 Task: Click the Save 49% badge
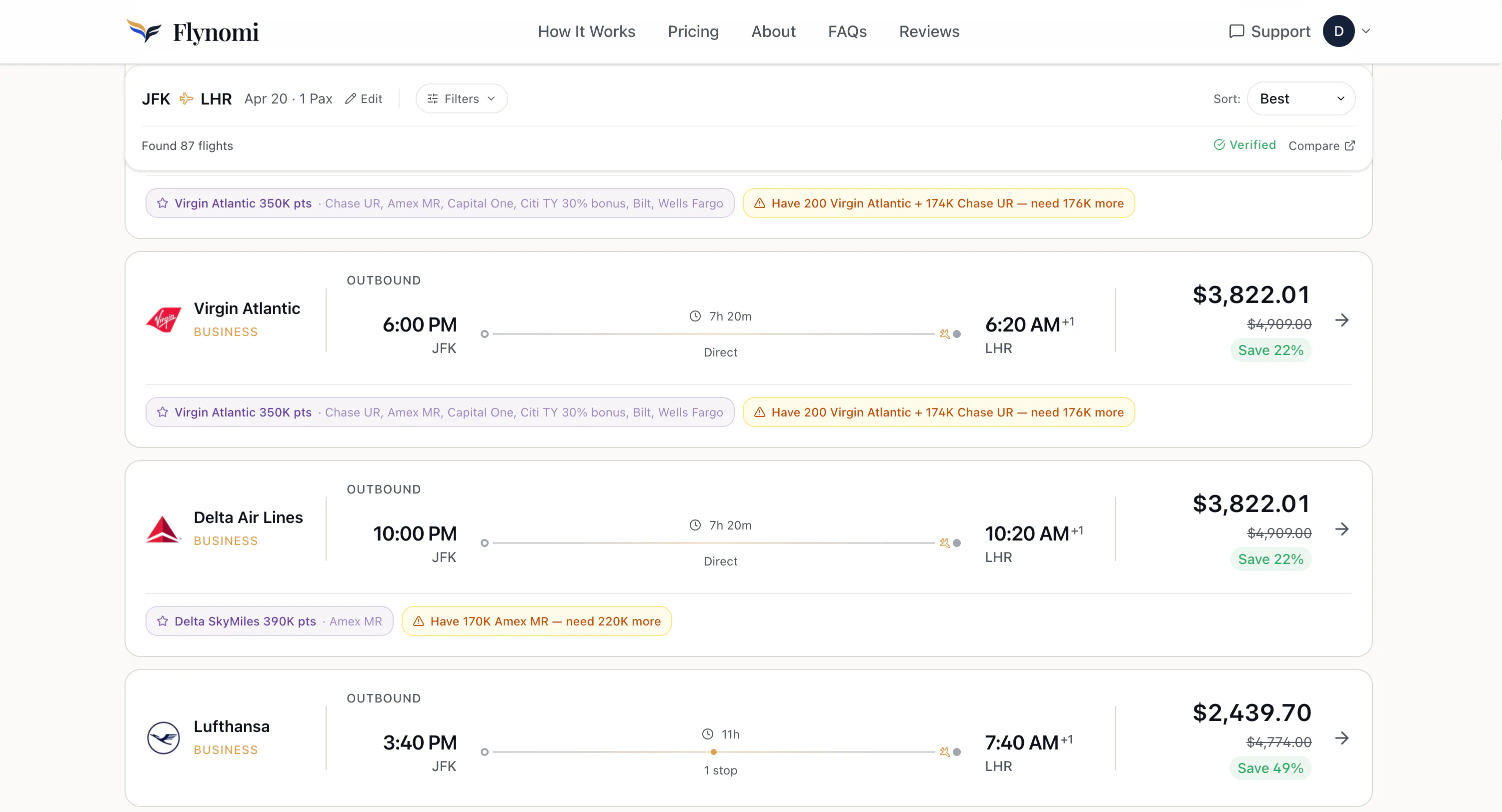click(x=1270, y=768)
